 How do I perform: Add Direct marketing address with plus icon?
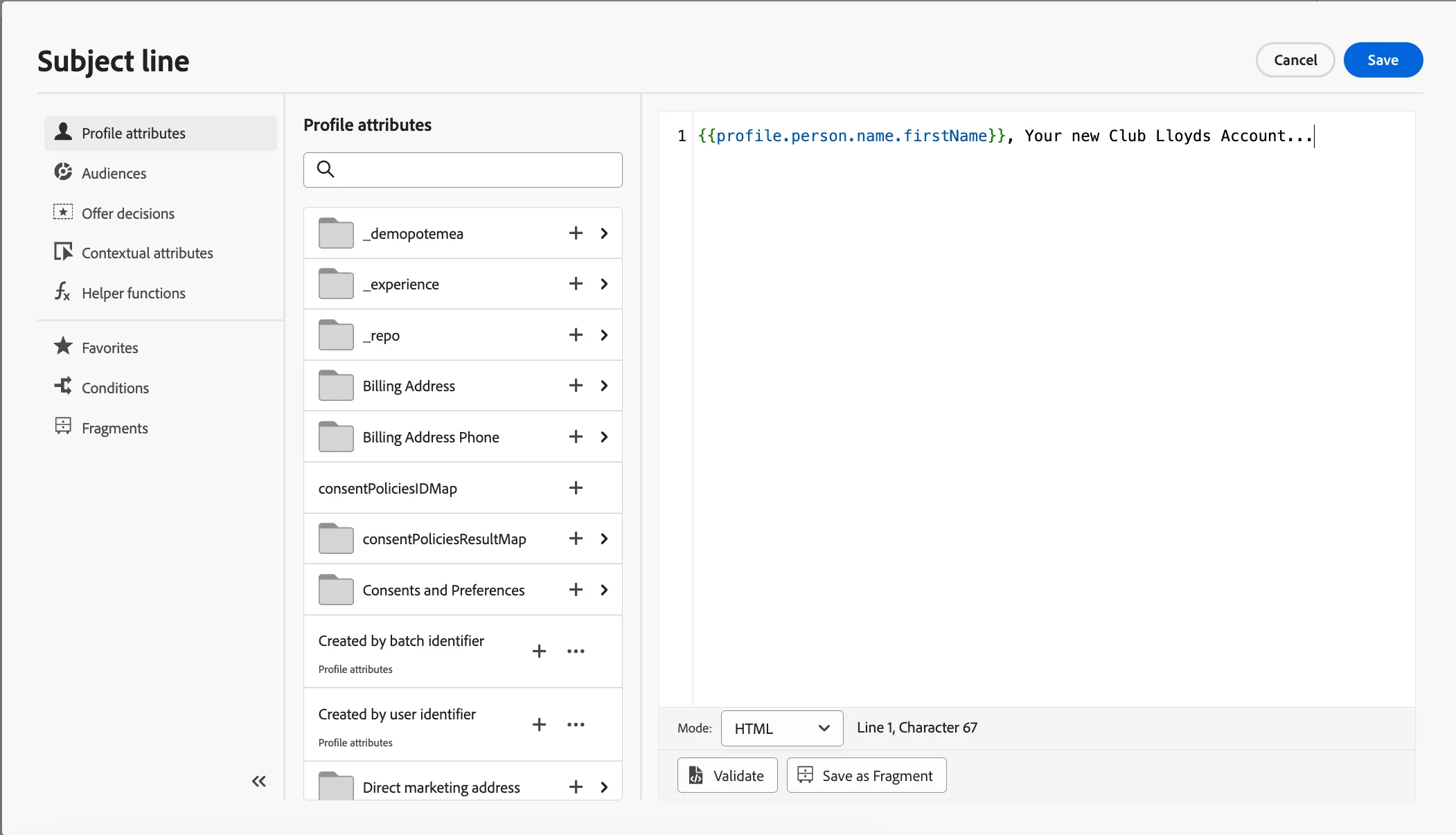click(576, 787)
